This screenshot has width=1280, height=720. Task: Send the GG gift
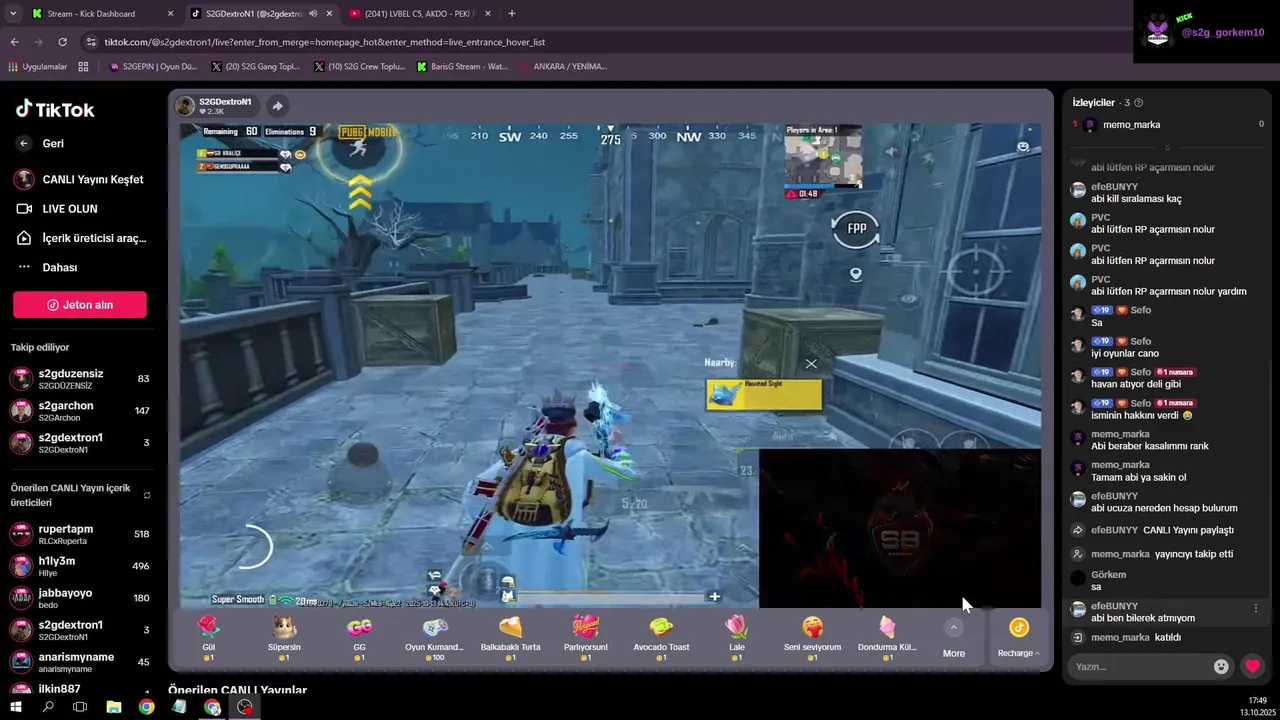click(359, 637)
